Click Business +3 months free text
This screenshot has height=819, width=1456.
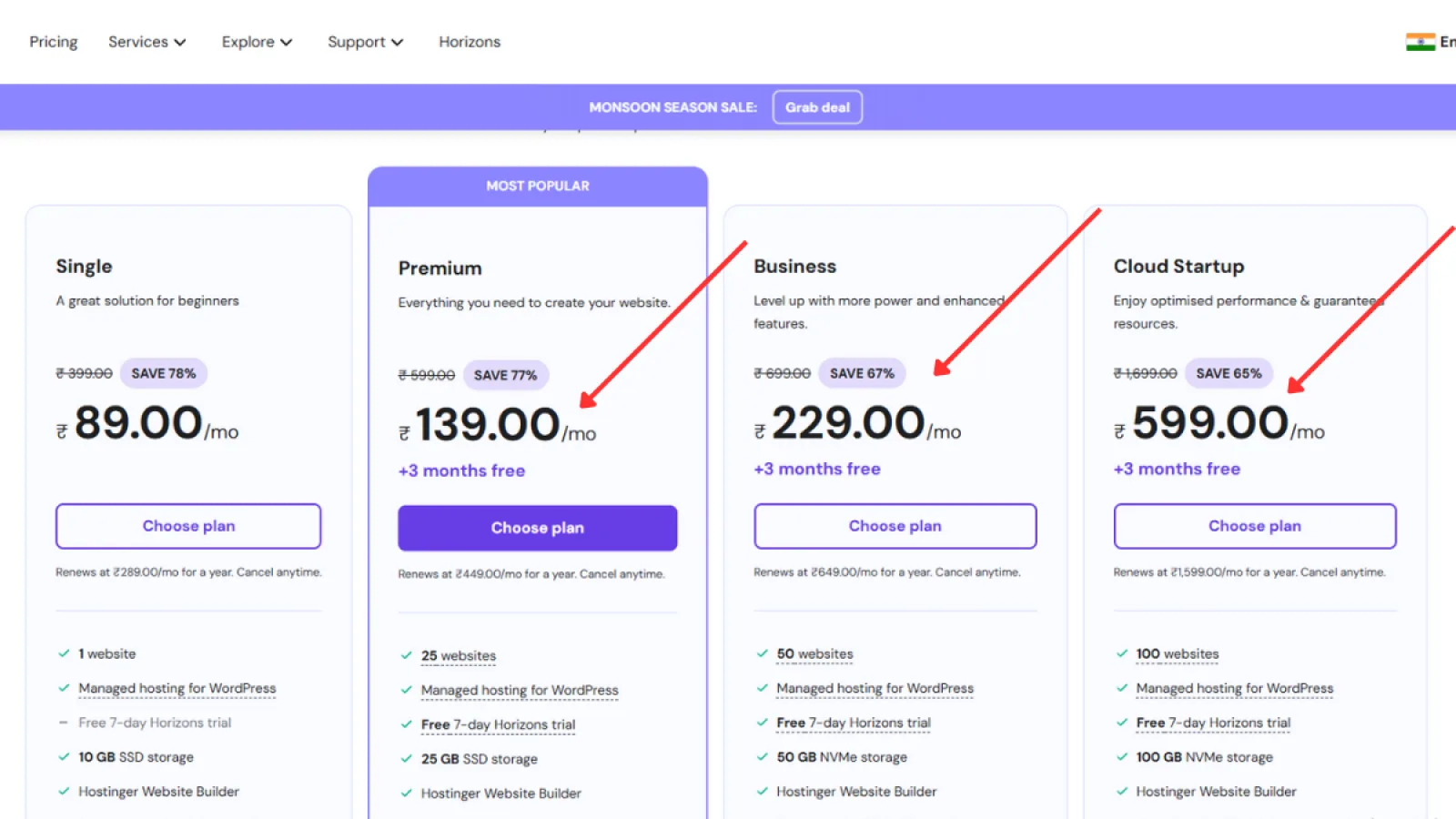click(817, 470)
